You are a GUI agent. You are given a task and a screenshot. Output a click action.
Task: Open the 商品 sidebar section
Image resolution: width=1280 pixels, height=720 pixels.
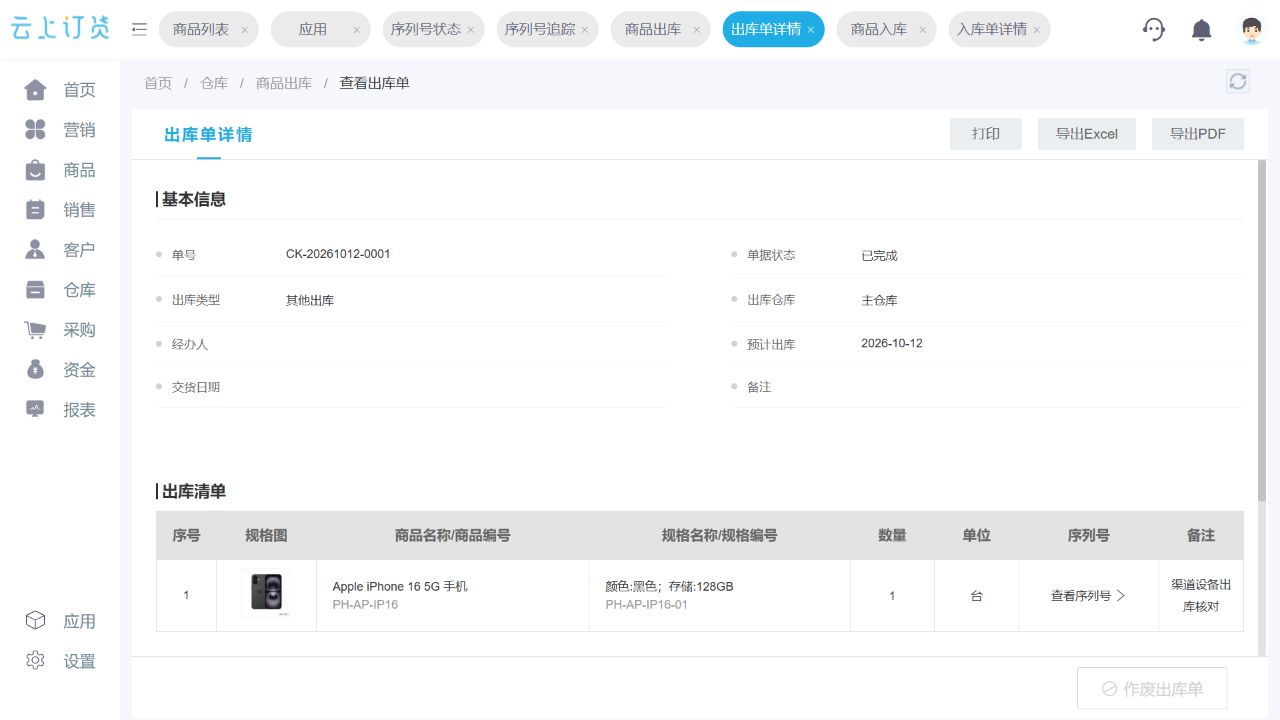(60, 170)
